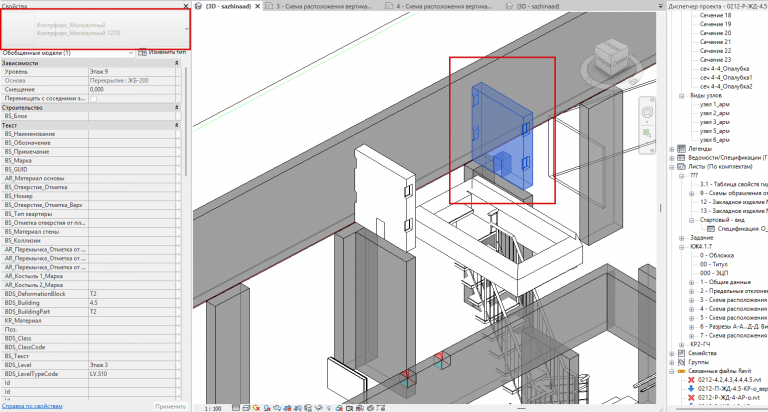Open the type selector Контрфорс_Монолитный dropdown
This screenshot has height=412, width=768.
coord(186,29)
